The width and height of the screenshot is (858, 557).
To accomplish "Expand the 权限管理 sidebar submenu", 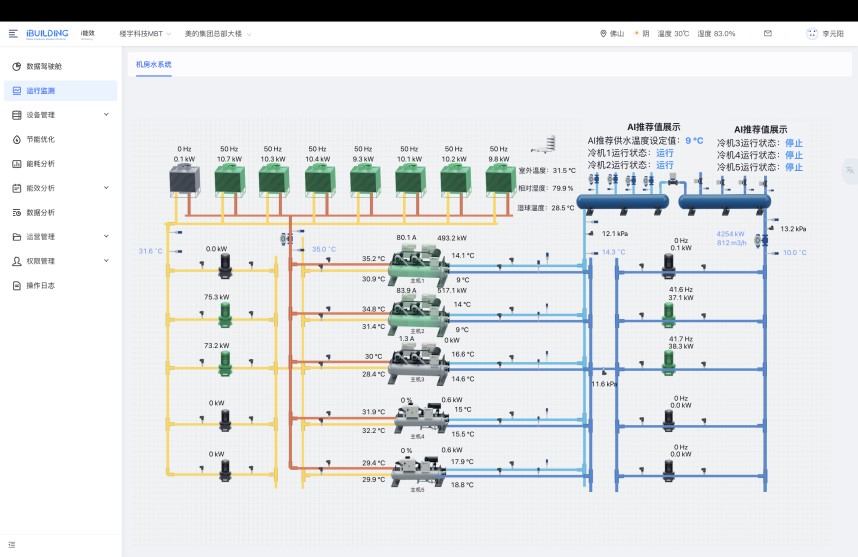I will [x=106, y=261].
